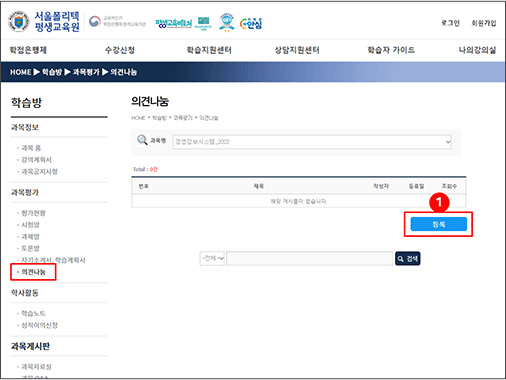Image resolution: width=506 pixels, height=380 pixels.
Task: Open 과제방 in the sidebar
Action: click(x=30, y=237)
